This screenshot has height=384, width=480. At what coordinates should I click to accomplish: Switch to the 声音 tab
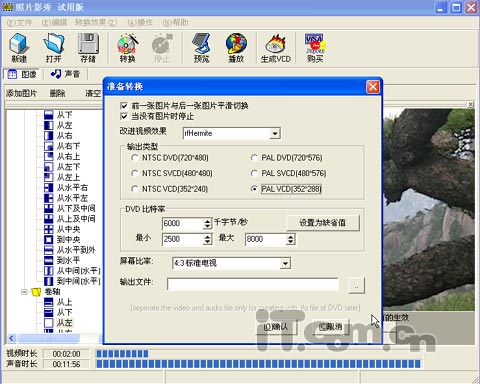tap(65, 74)
